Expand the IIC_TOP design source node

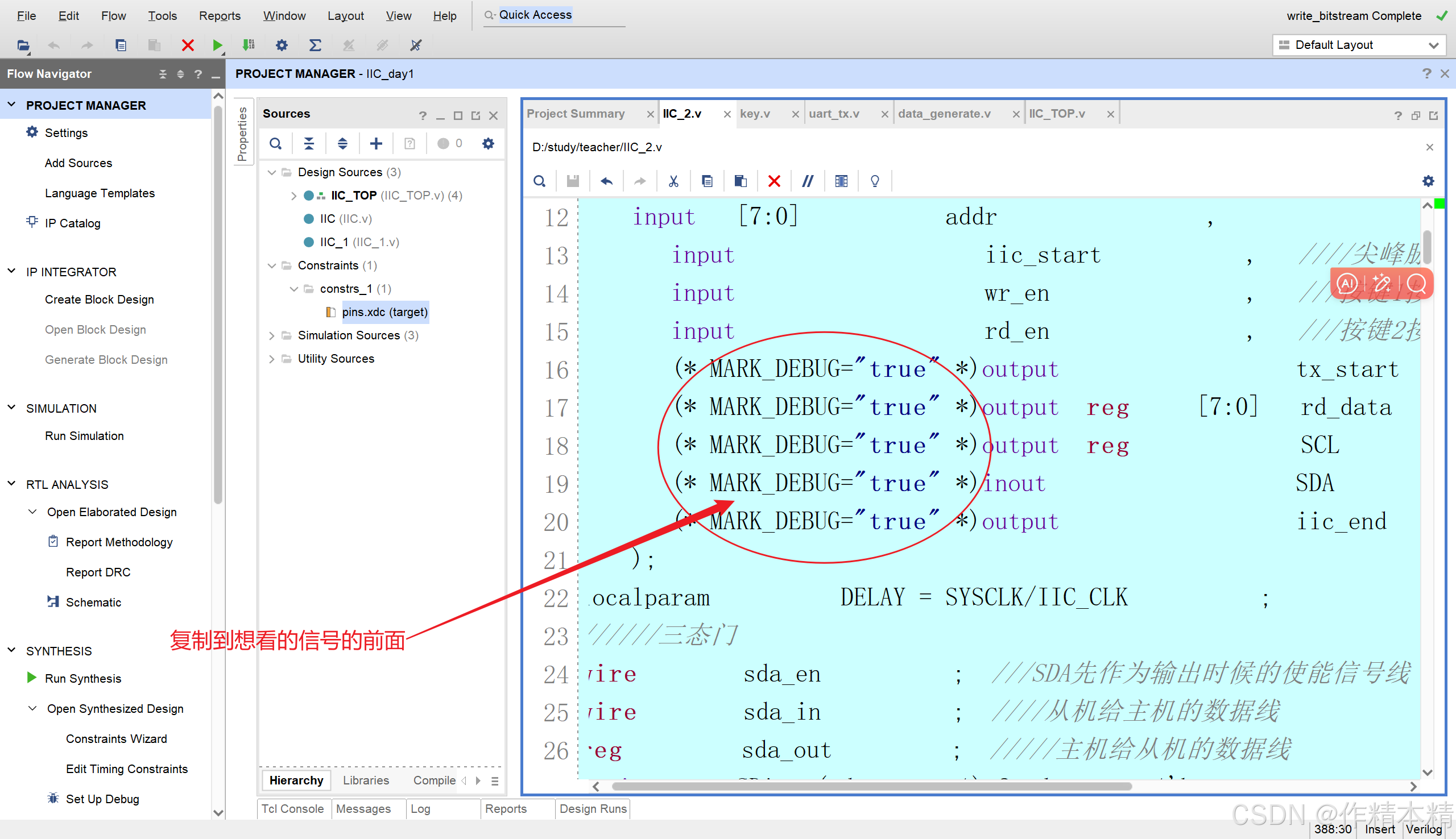coord(293,196)
